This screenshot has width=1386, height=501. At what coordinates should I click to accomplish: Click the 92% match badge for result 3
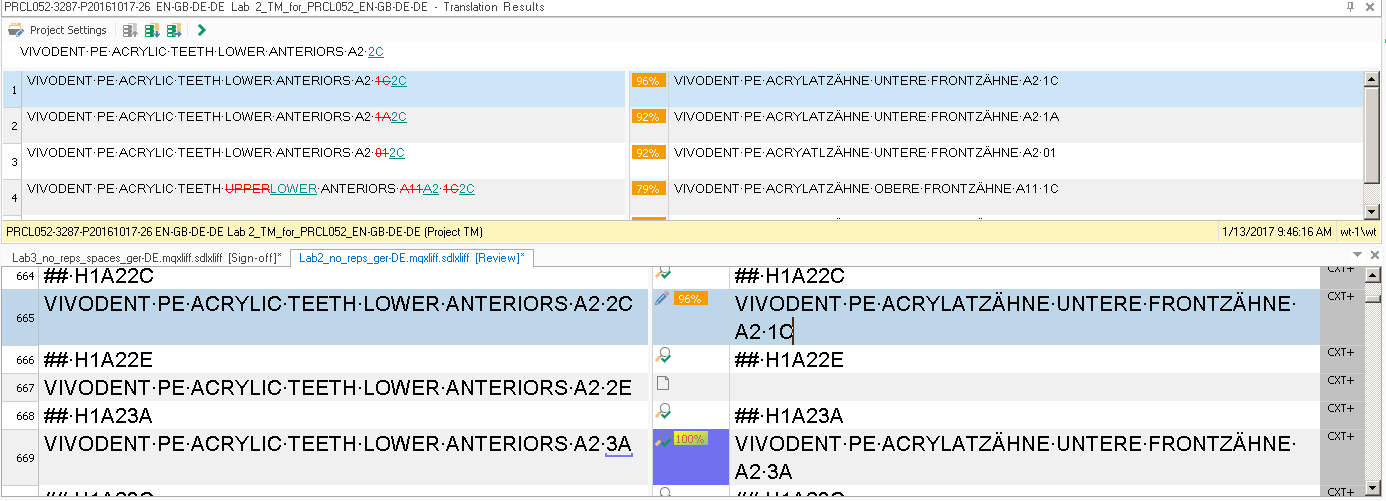[x=648, y=153]
